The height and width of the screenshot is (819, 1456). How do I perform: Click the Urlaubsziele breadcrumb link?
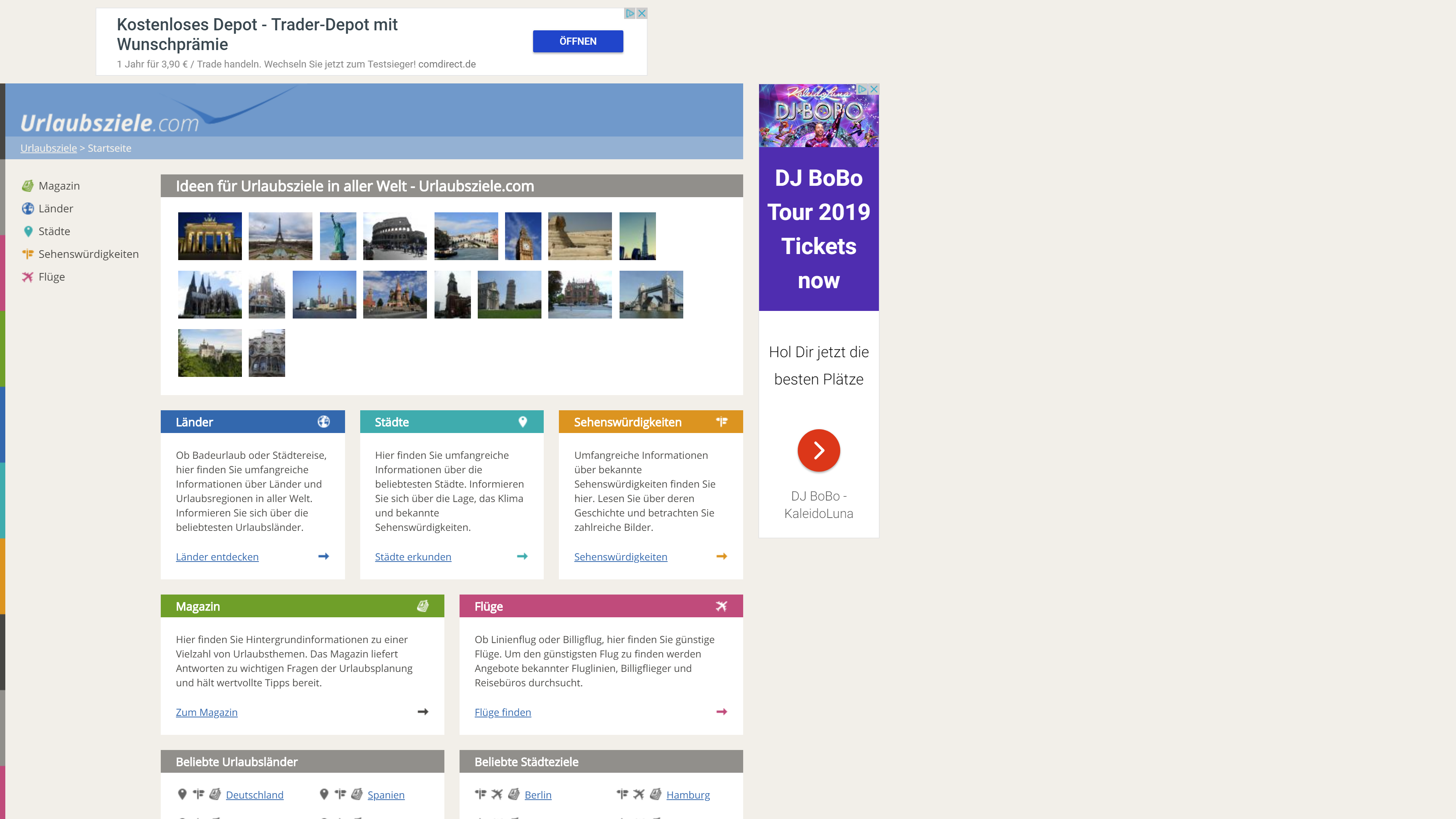pos(49,148)
